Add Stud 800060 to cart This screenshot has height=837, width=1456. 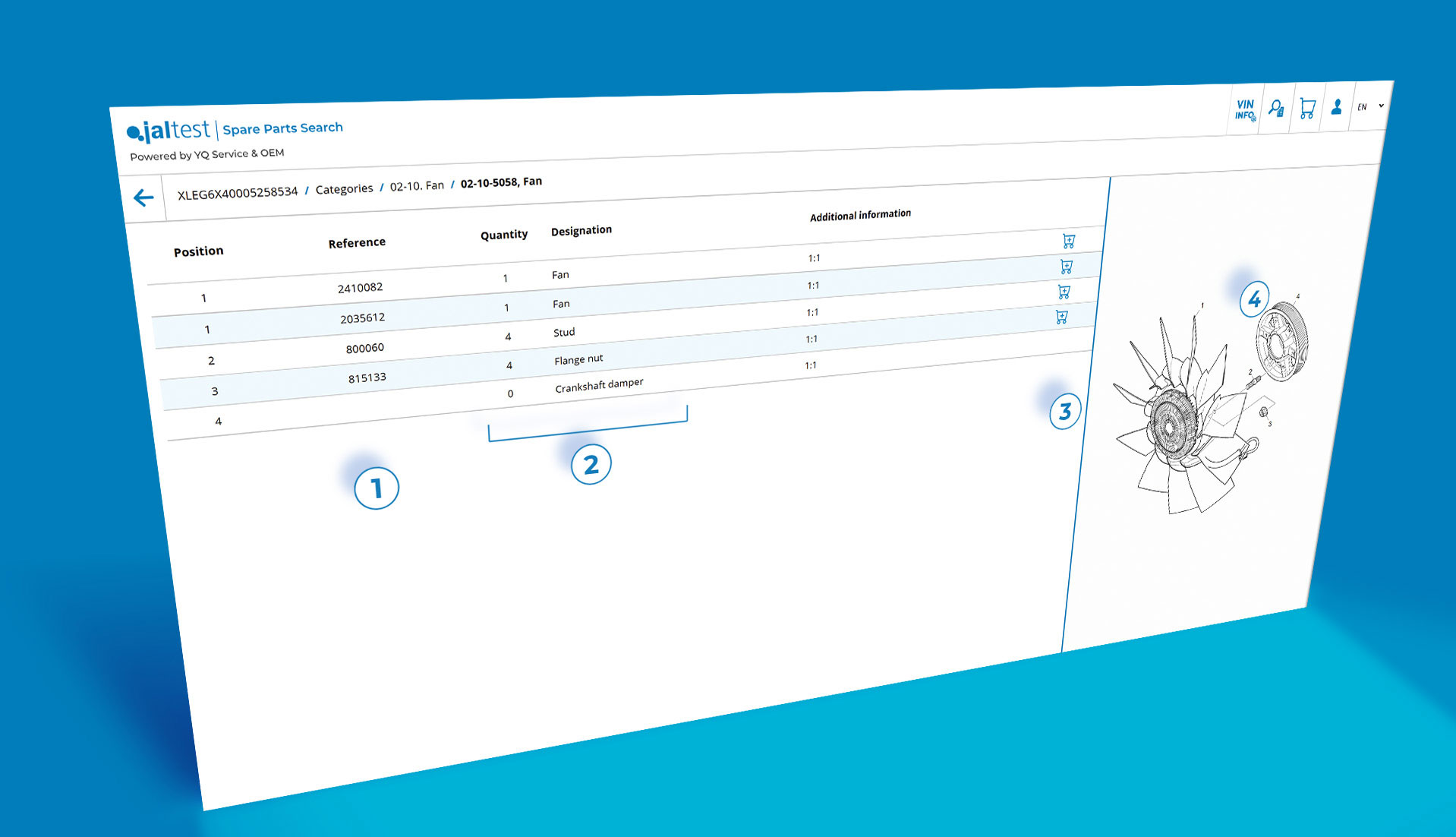1064,292
